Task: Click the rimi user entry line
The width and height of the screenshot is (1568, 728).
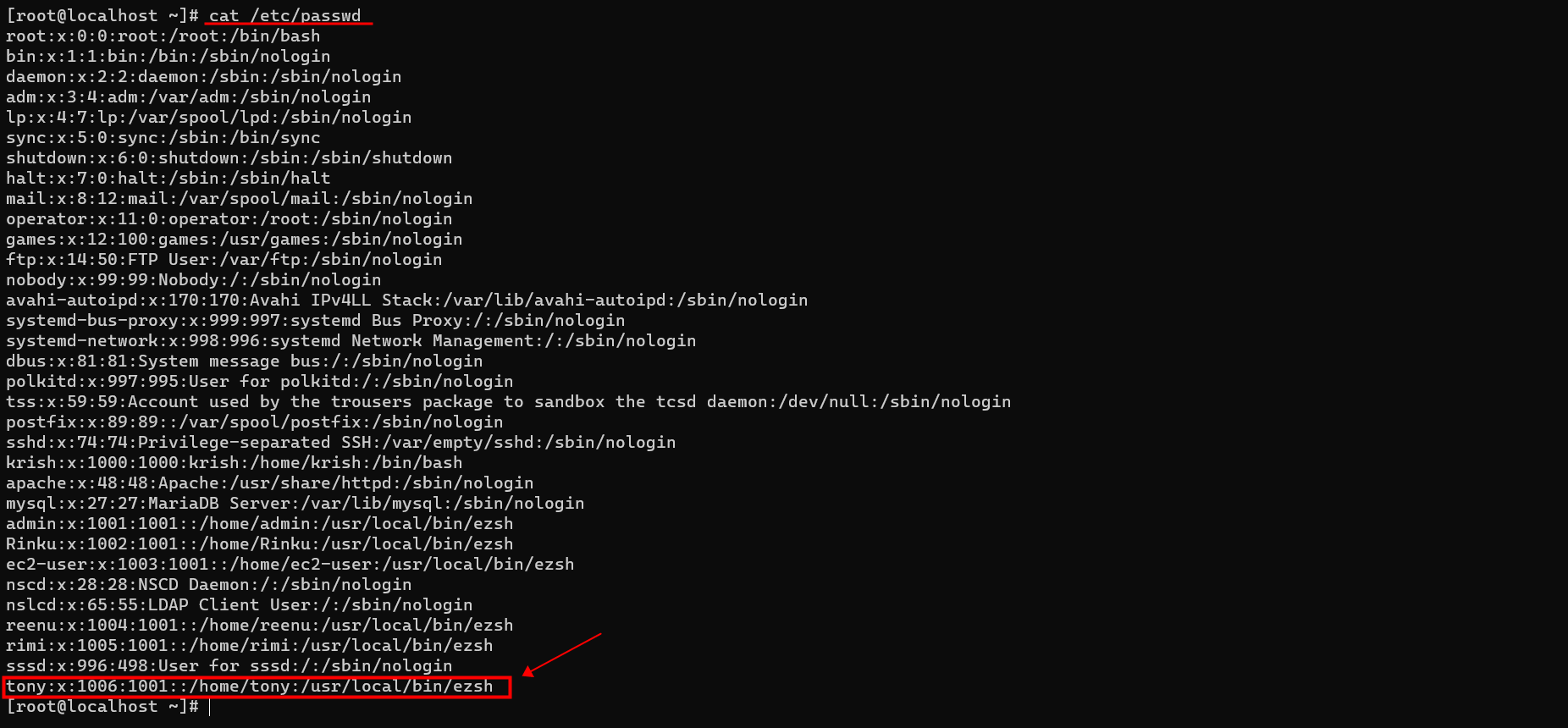Action: coord(250,646)
